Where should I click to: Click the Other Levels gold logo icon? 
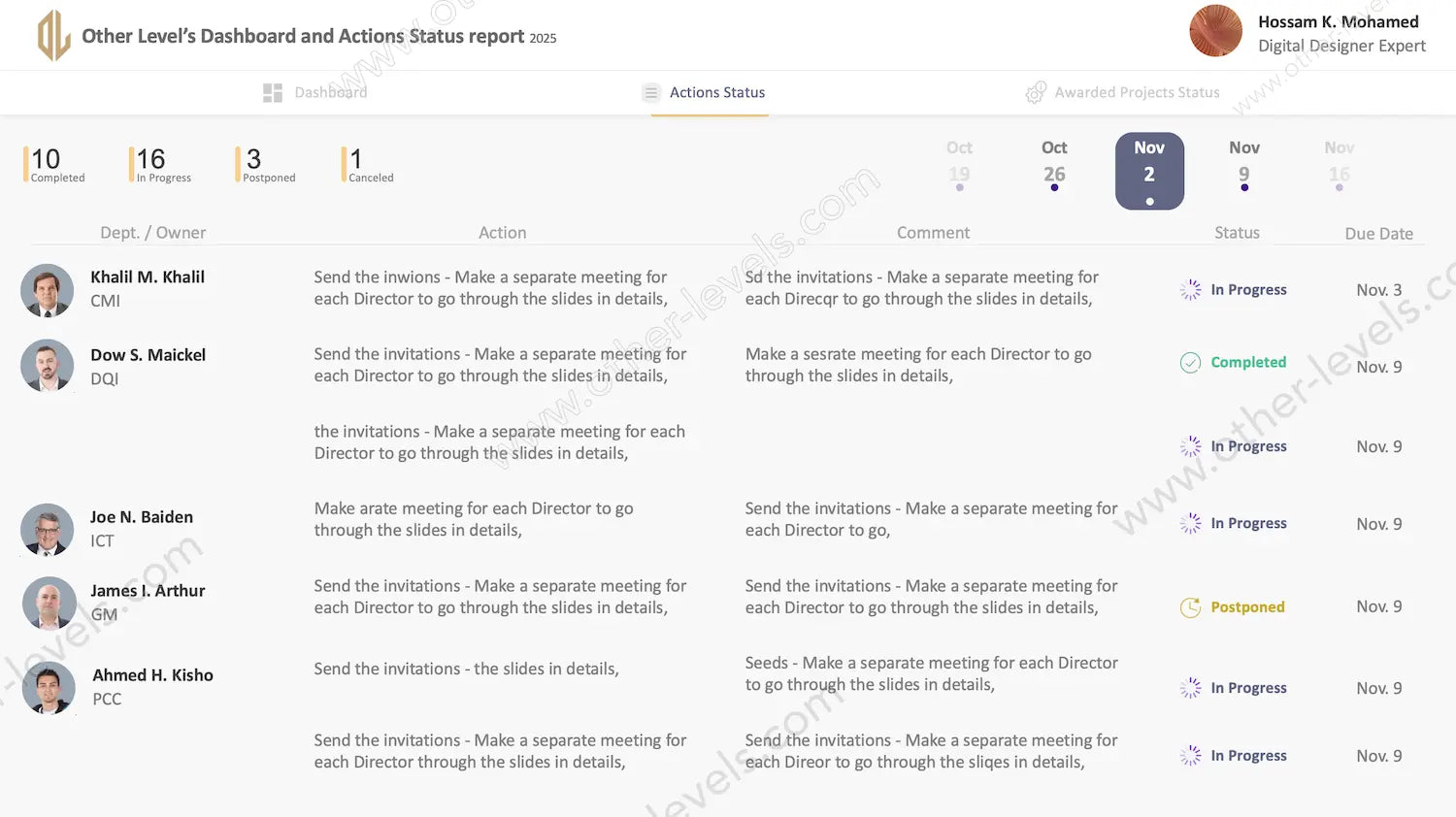[x=53, y=36]
